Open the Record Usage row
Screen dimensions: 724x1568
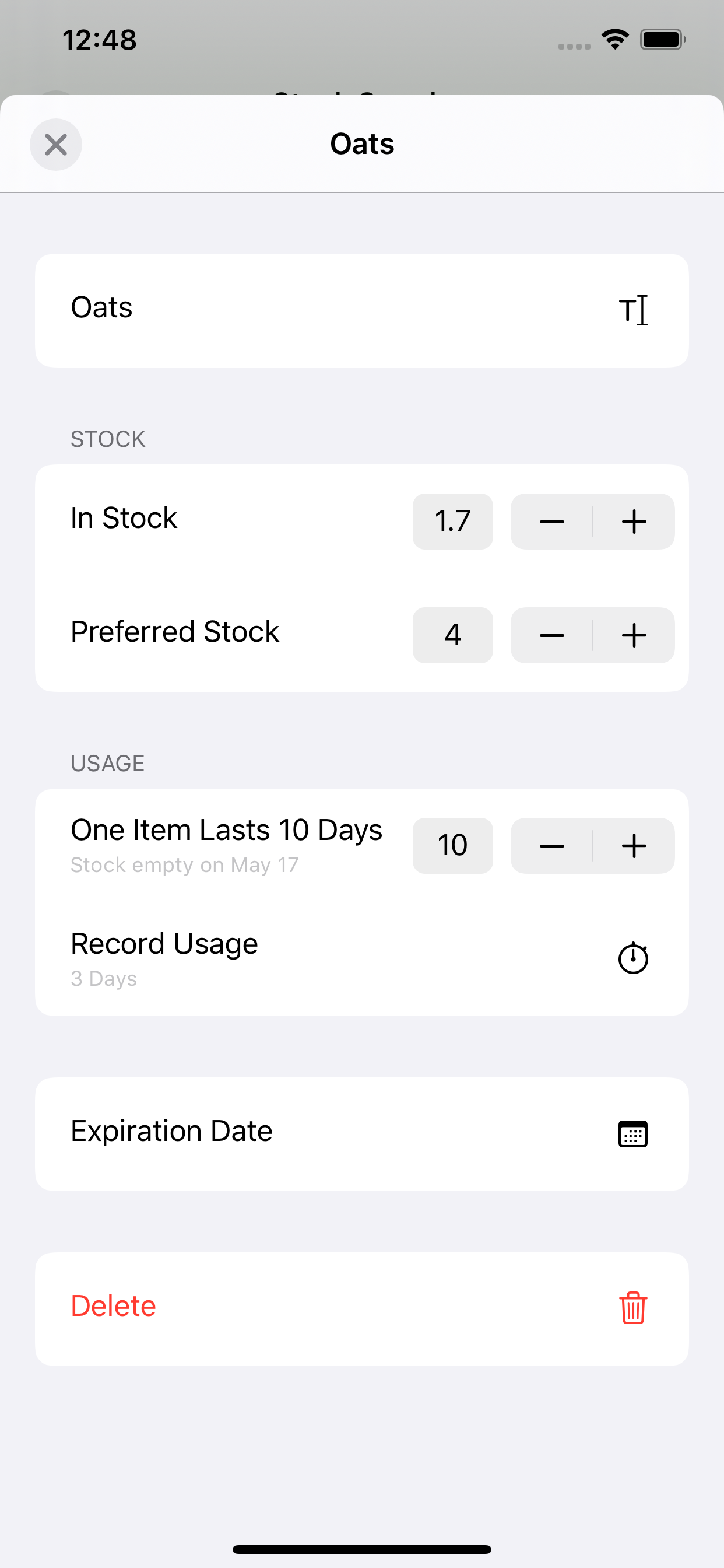coord(362,960)
